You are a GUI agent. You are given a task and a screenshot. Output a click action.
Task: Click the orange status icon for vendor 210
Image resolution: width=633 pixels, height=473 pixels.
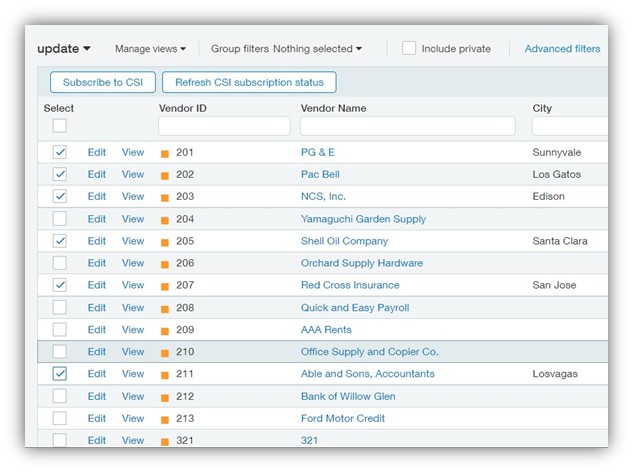tap(165, 353)
